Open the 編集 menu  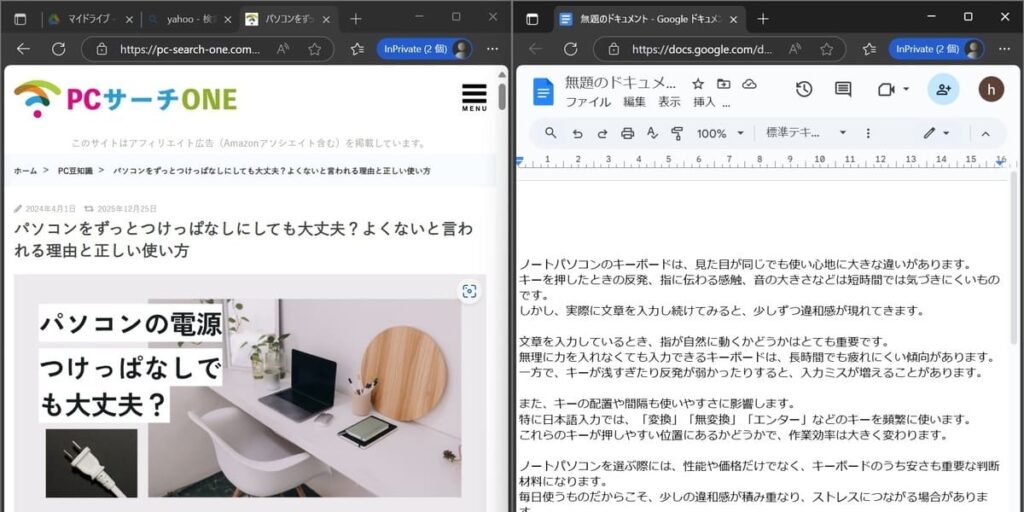coord(634,102)
